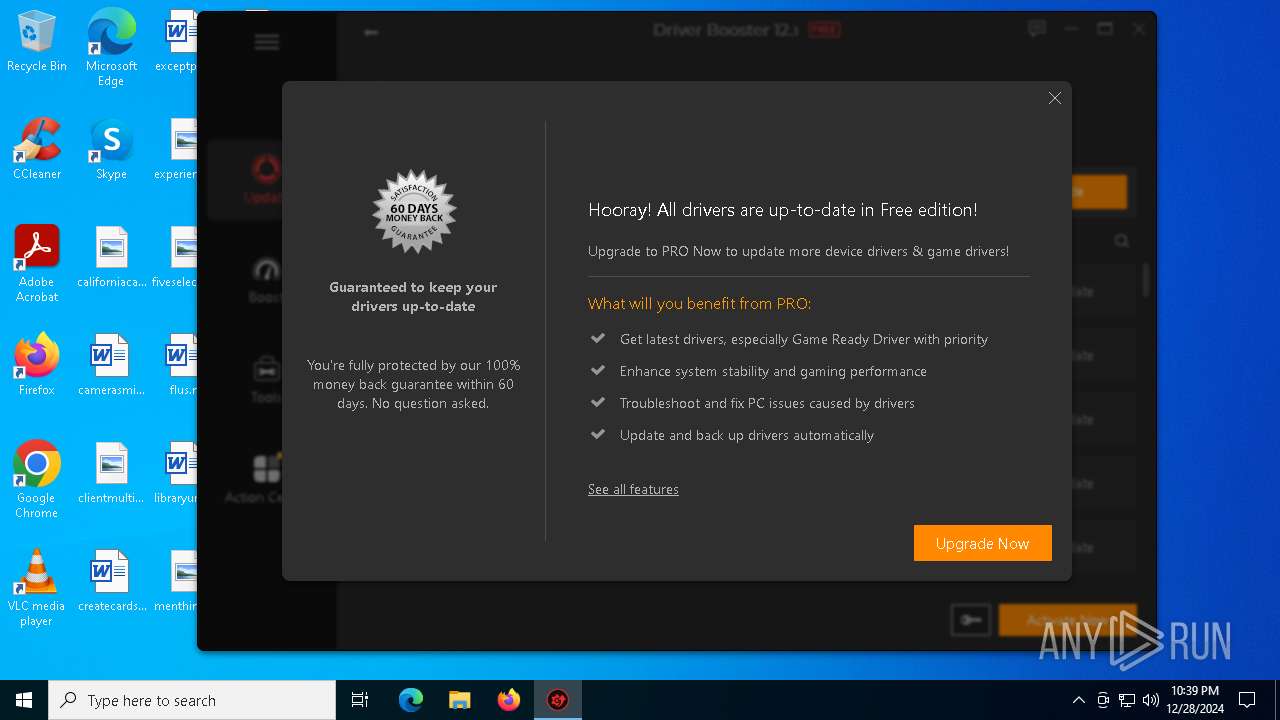Show hidden system tray icons

coord(1078,700)
